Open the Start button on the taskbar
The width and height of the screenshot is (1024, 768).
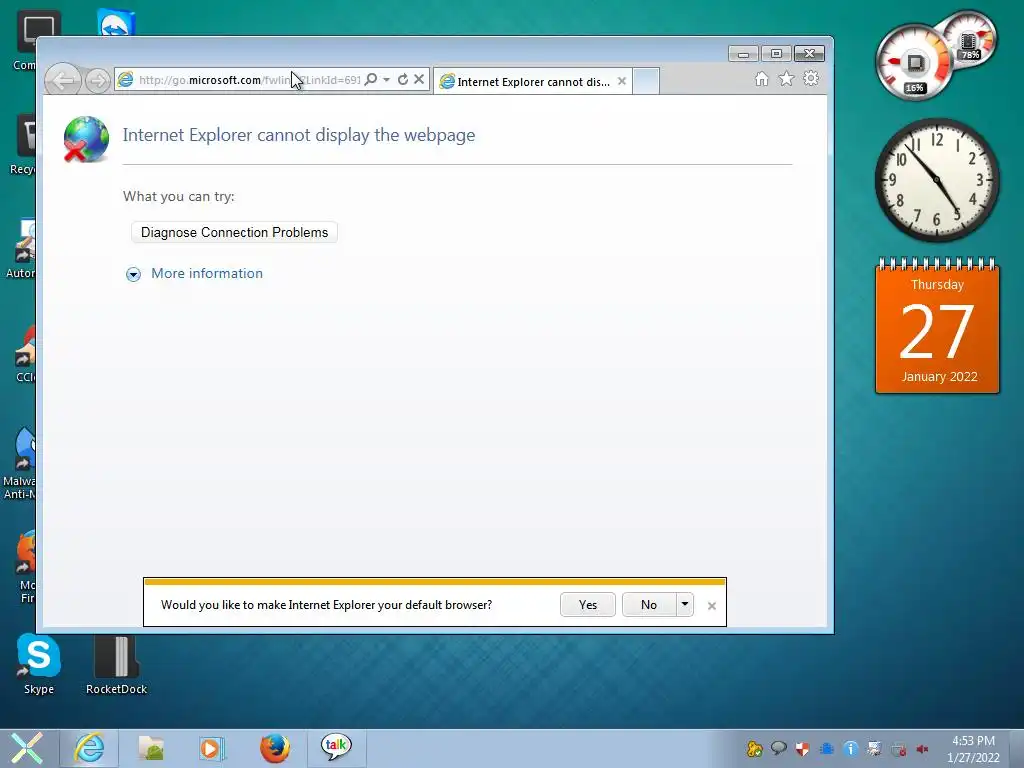tap(27, 748)
